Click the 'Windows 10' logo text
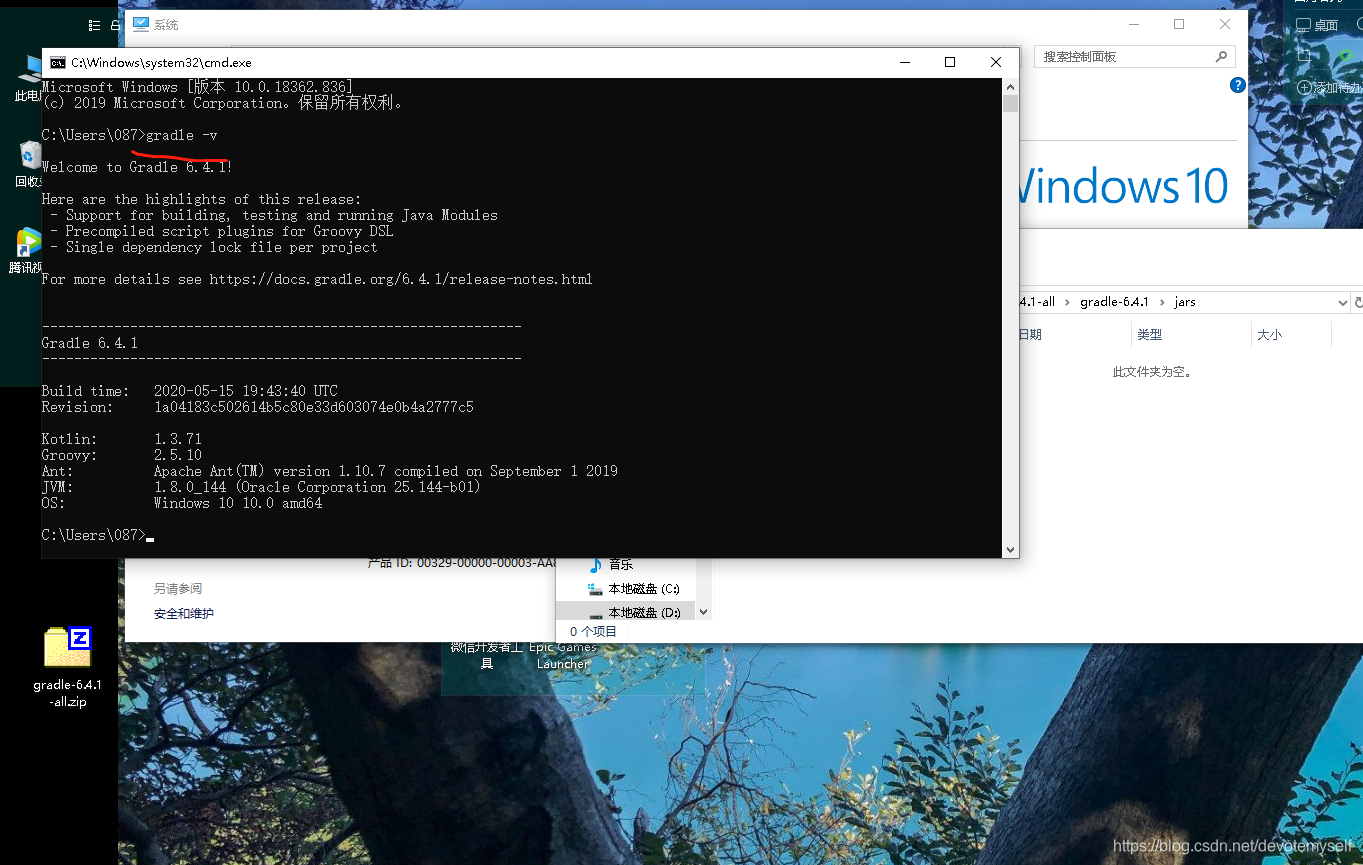Screen dimensions: 1363x865 point(1124,187)
